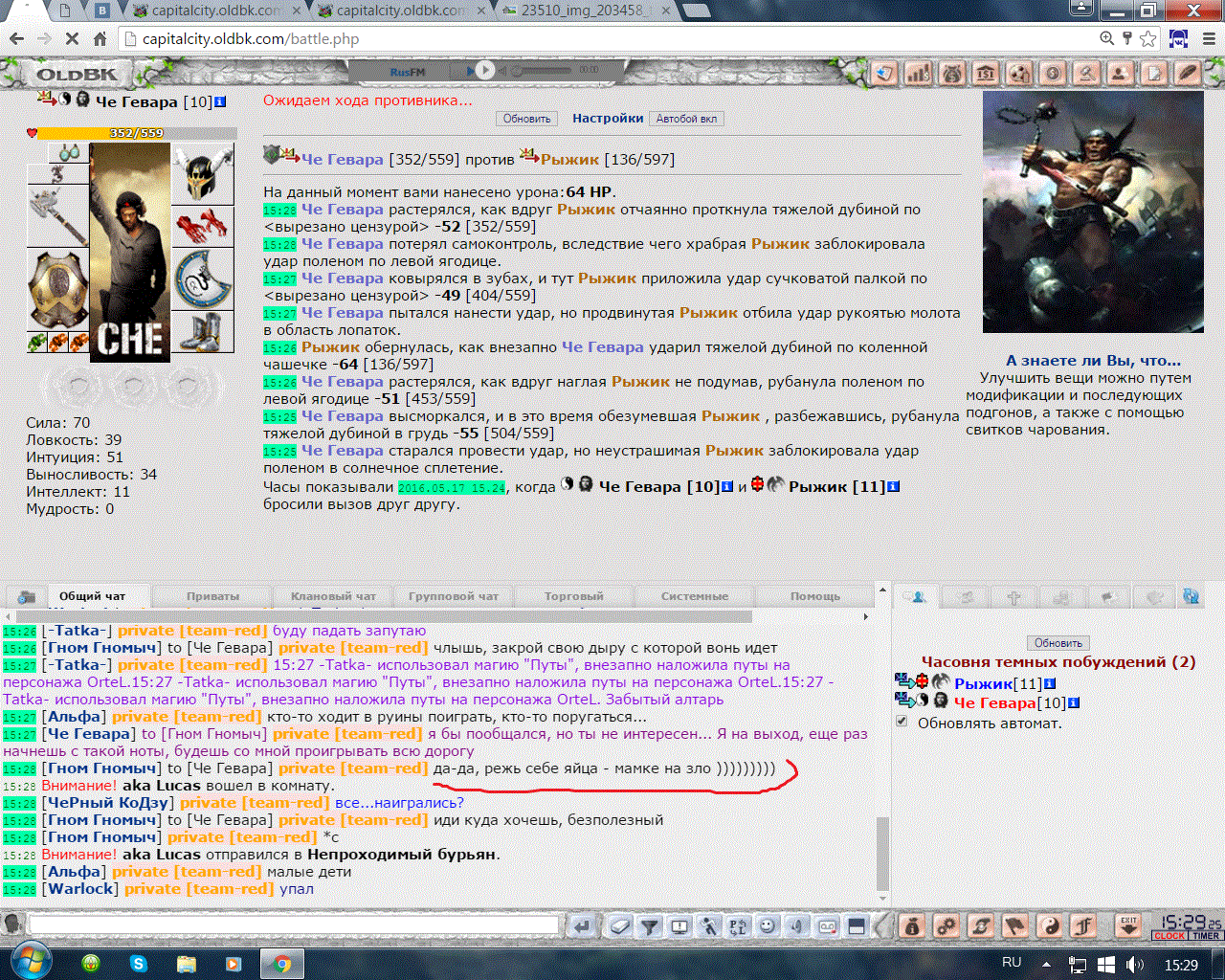This screenshot has height=980, width=1225.
Task: Click the hammer weapon equipment slot
Action: pyautogui.click(x=57, y=215)
